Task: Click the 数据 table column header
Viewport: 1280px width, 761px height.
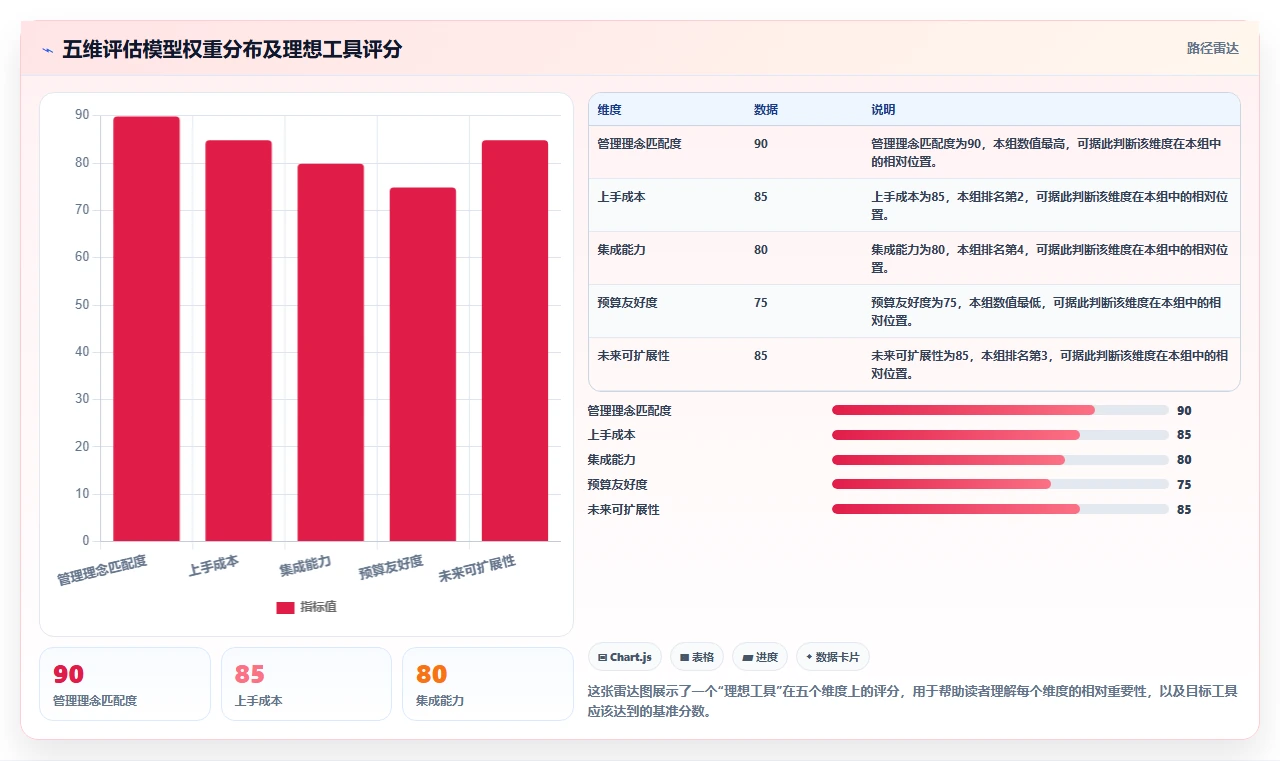Action: pyautogui.click(x=766, y=110)
